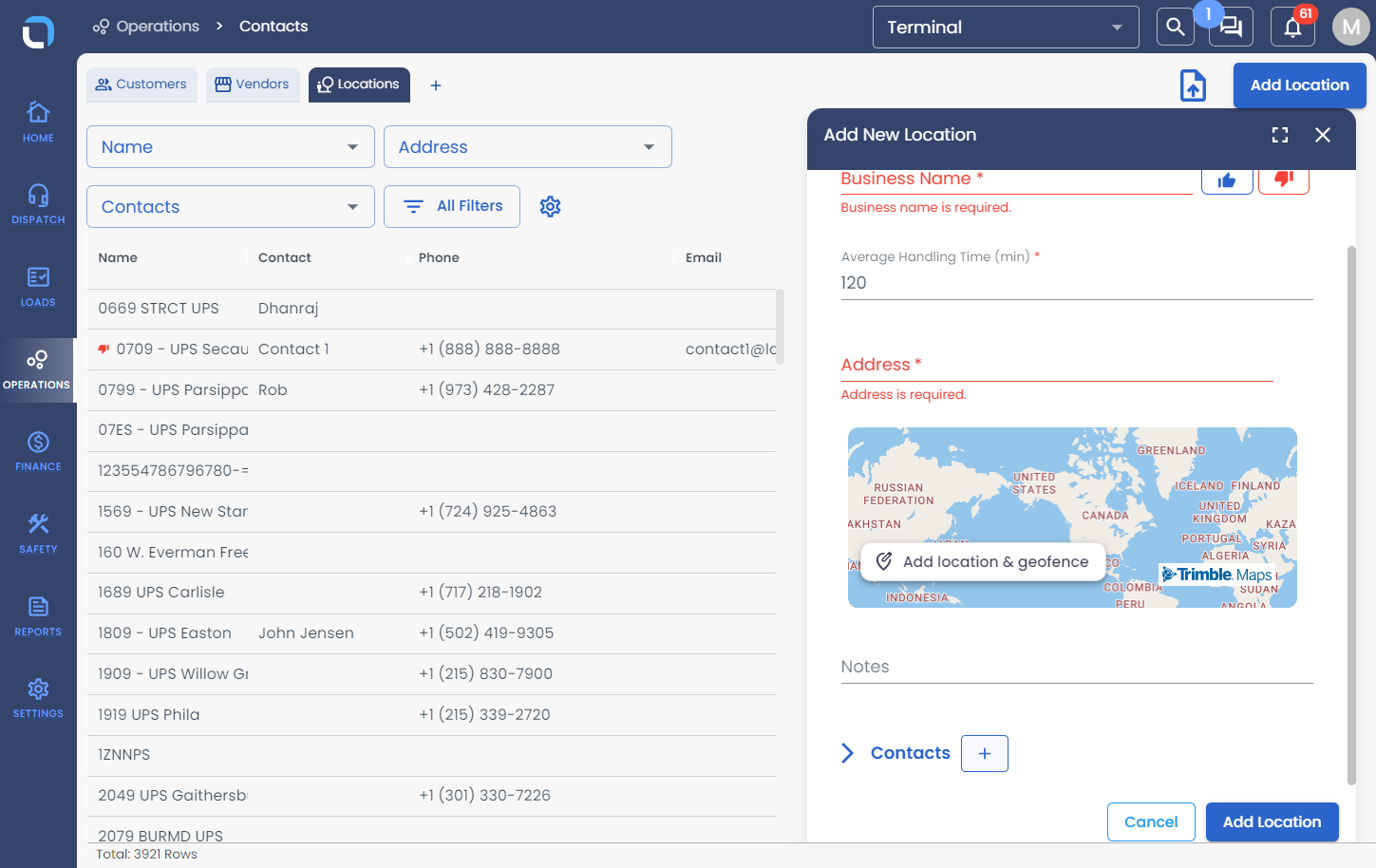Click the Cancel button
Screen dimensions: 1376x868
point(1151,821)
